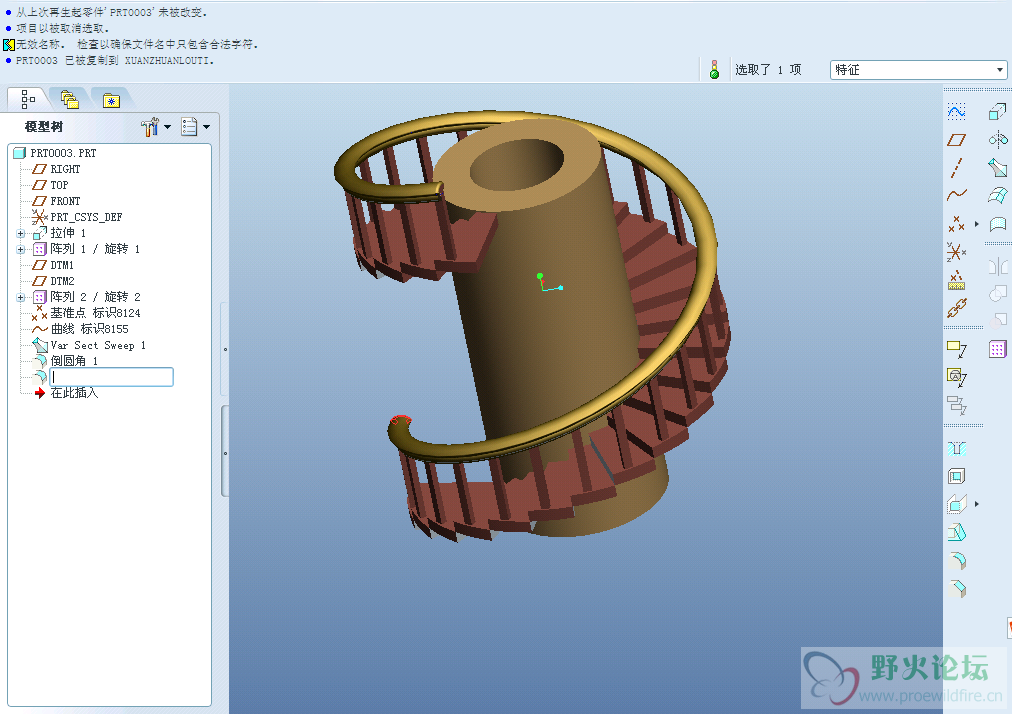Screen dimensions: 1012x714
Task: Select the Hole tool
Action: [x=956, y=448]
